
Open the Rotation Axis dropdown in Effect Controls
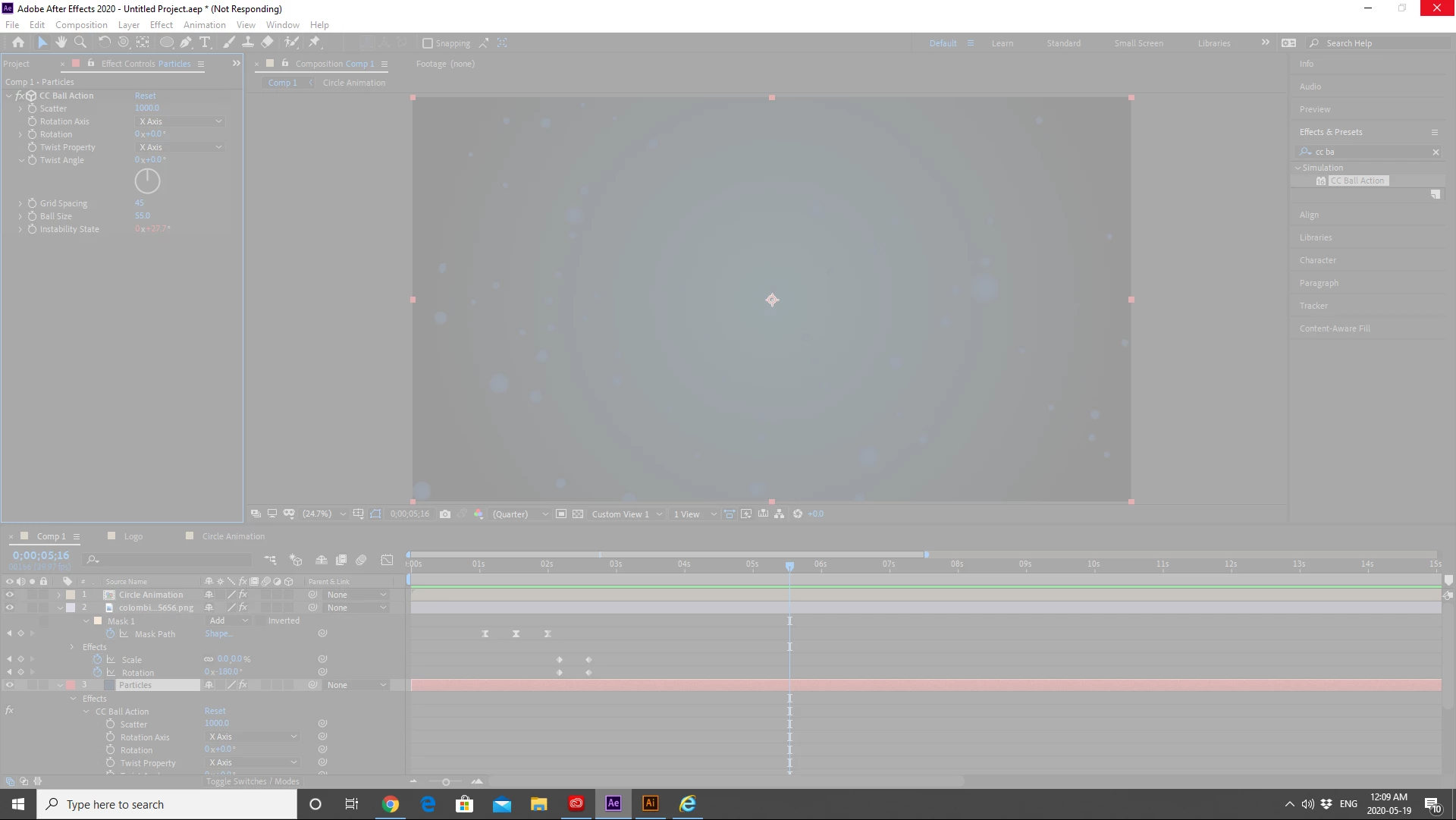click(180, 121)
